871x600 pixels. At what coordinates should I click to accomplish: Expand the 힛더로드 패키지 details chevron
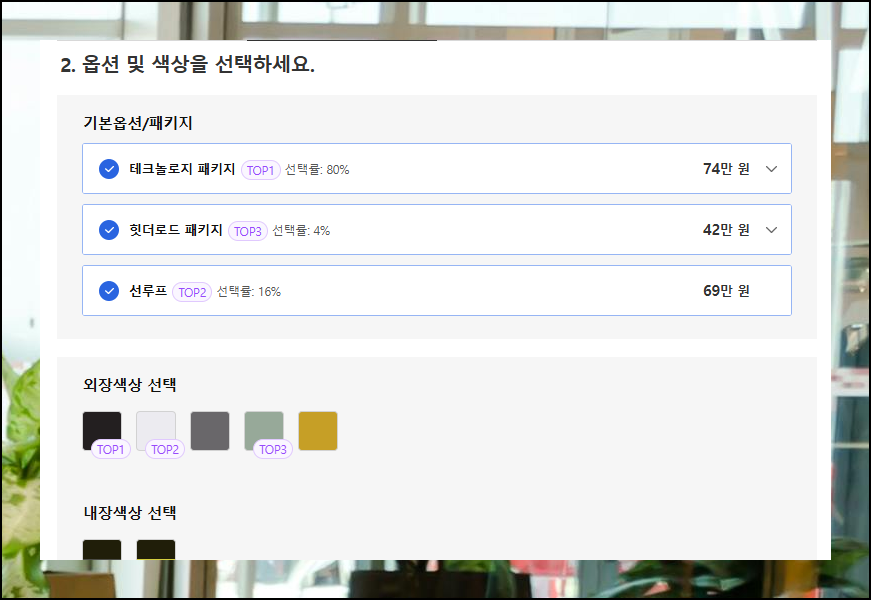click(x=771, y=230)
